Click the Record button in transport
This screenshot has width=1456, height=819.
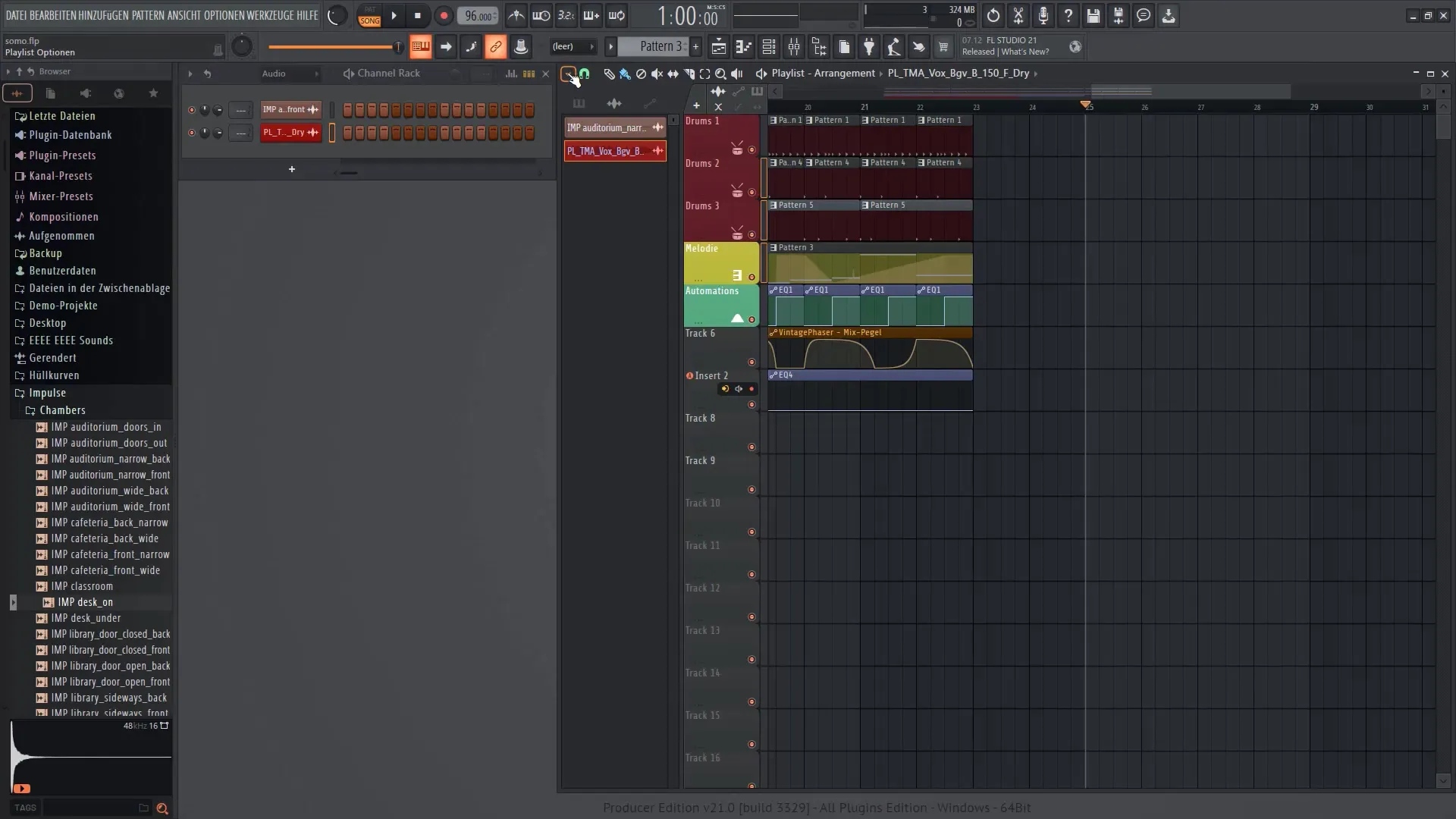coord(444,15)
